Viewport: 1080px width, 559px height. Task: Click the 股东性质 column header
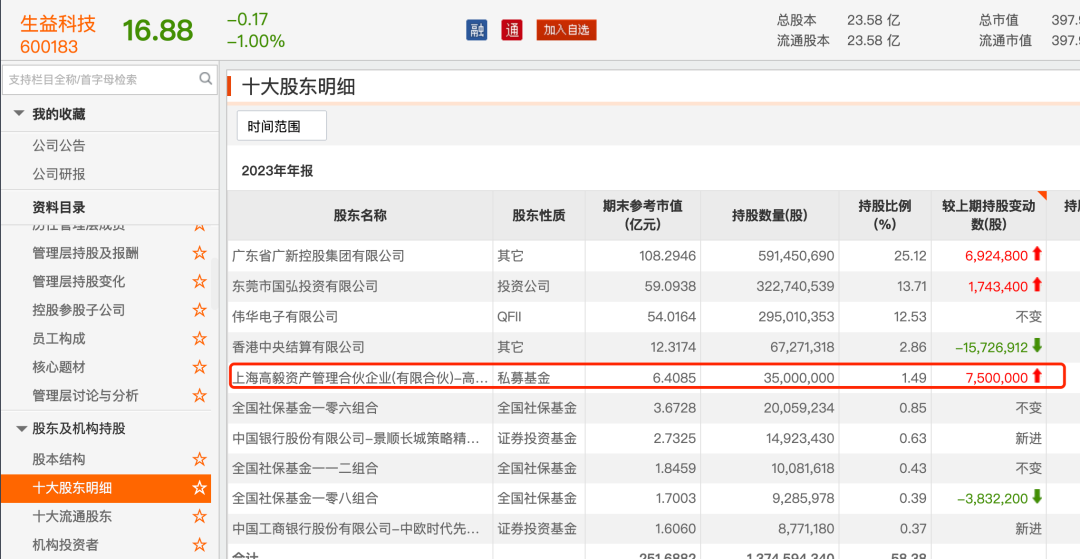pos(539,215)
